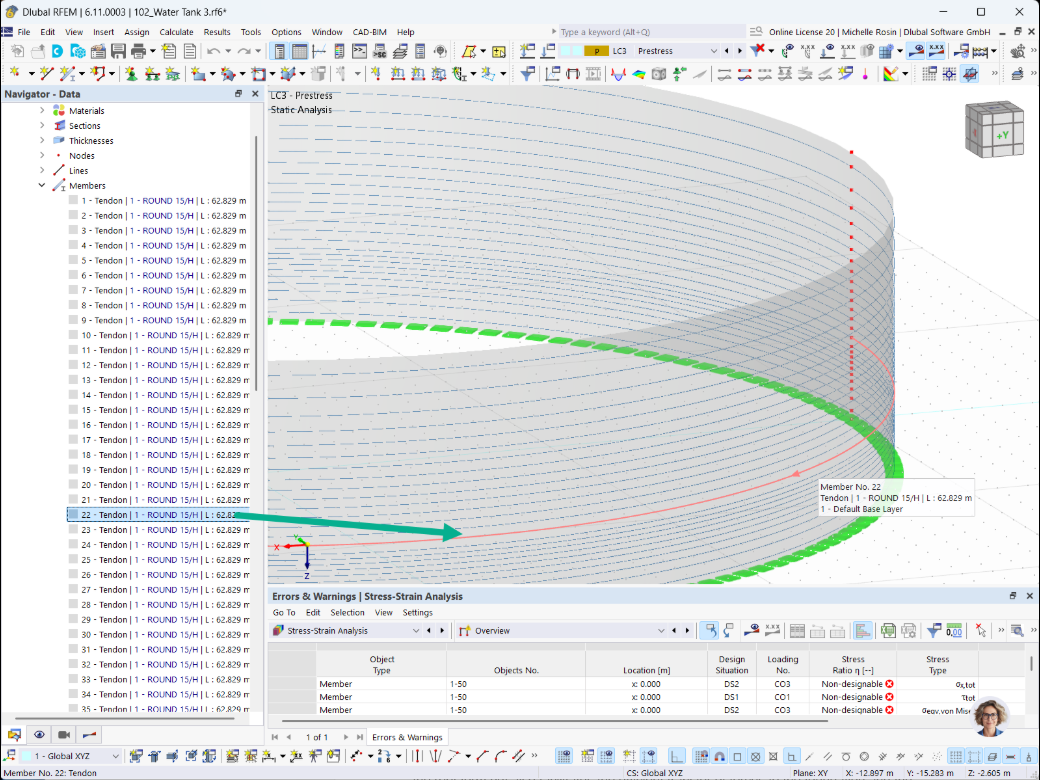Click the Stress Ratio η column header
Image resolution: width=1040 pixels, height=780 pixels.
point(853,665)
